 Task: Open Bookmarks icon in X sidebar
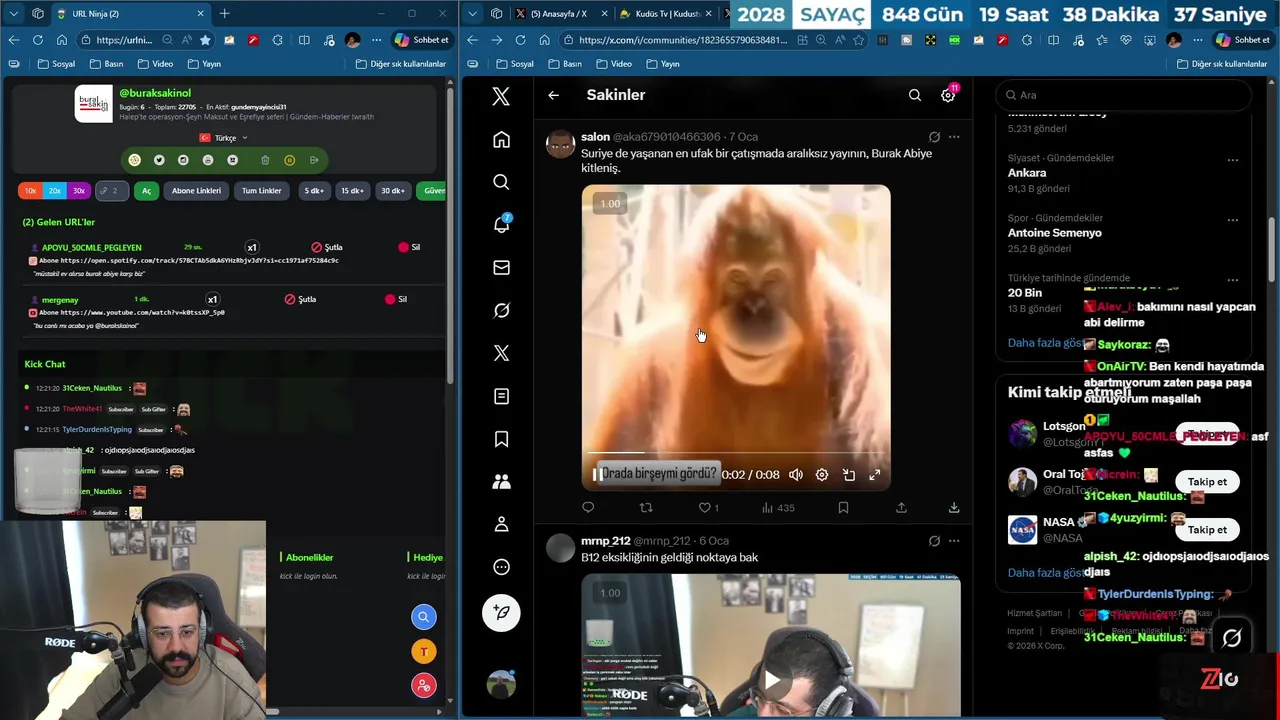(501, 439)
